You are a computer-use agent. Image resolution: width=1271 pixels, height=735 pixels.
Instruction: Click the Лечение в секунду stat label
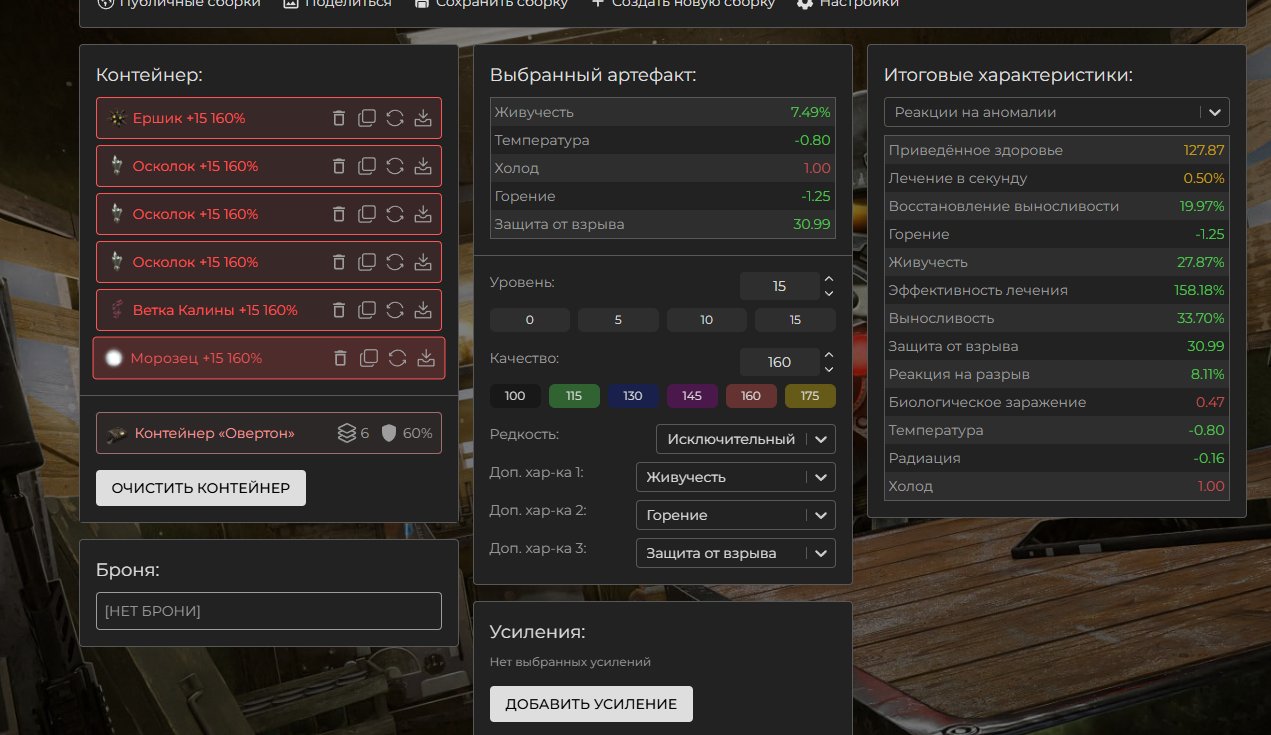click(x=958, y=178)
